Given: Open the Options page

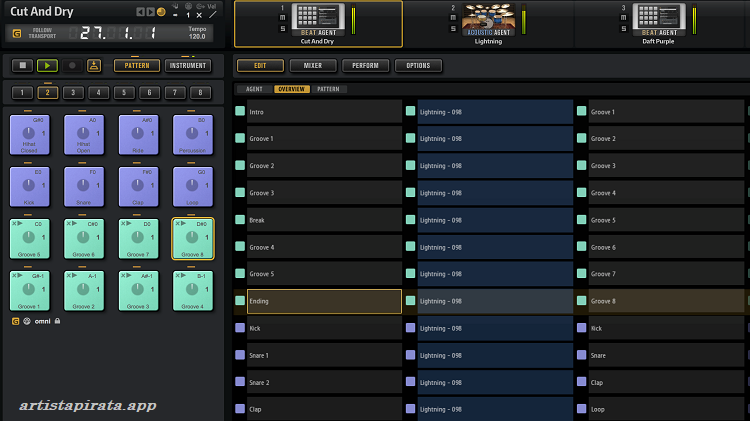Looking at the screenshot, I should (419, 66).
